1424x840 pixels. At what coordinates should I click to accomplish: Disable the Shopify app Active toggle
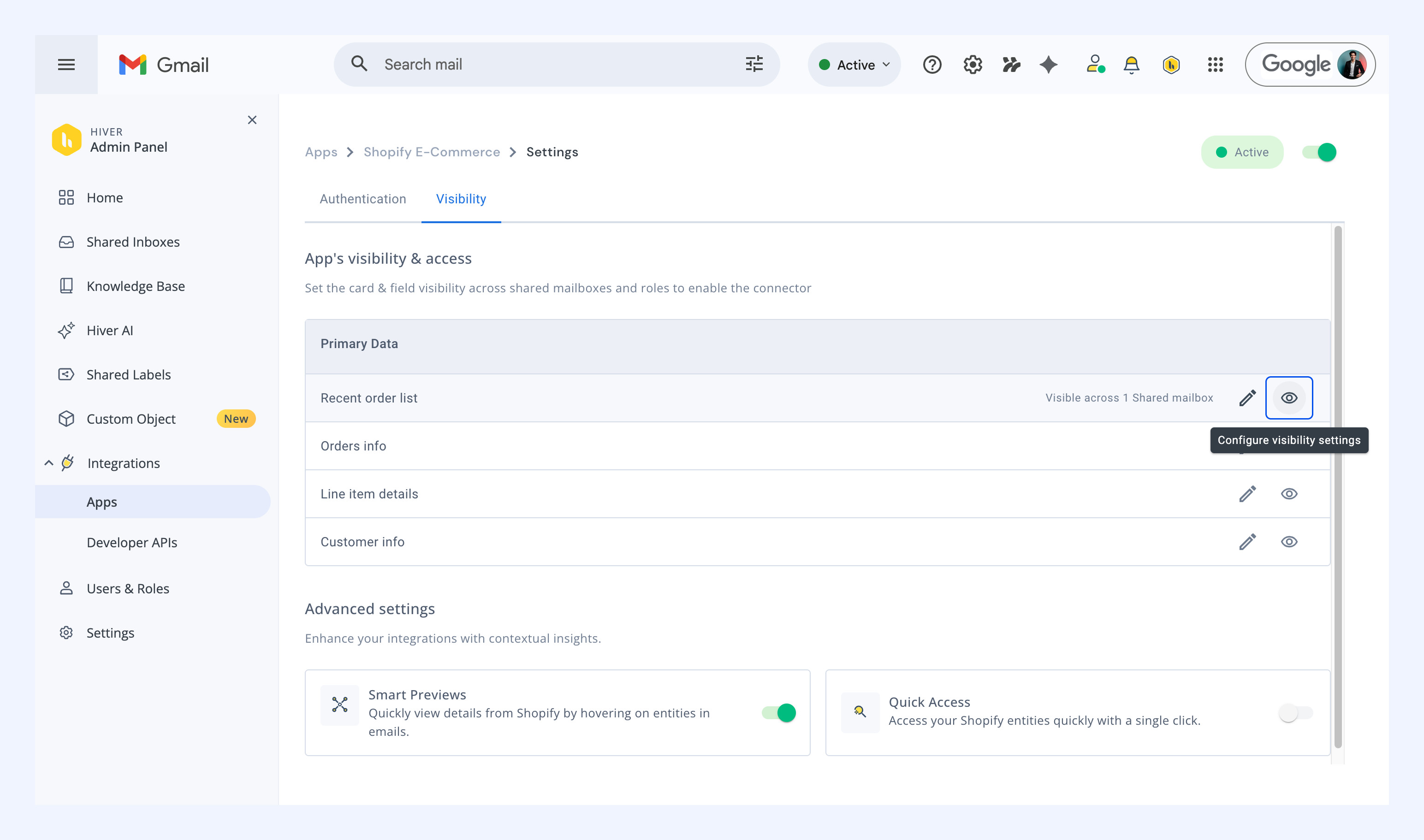pos(1319,152)
